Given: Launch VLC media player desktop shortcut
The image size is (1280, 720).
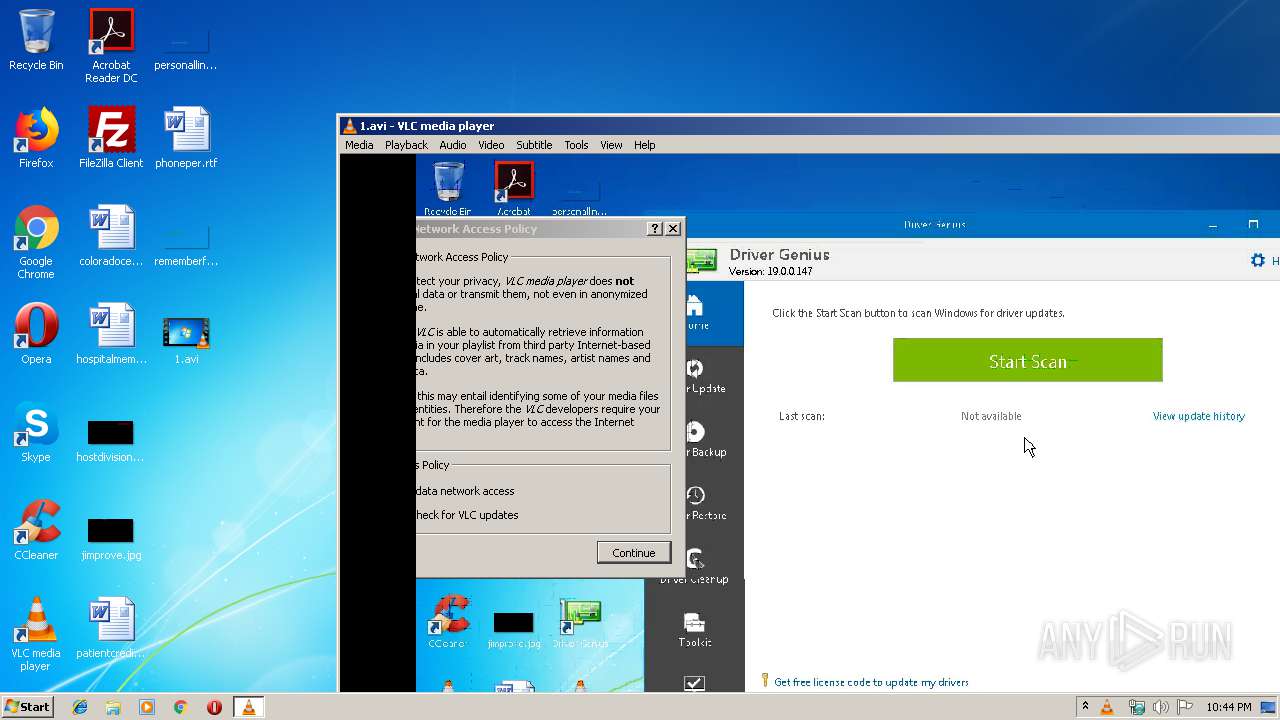Looking at the screenshot, I should (36, 634).
